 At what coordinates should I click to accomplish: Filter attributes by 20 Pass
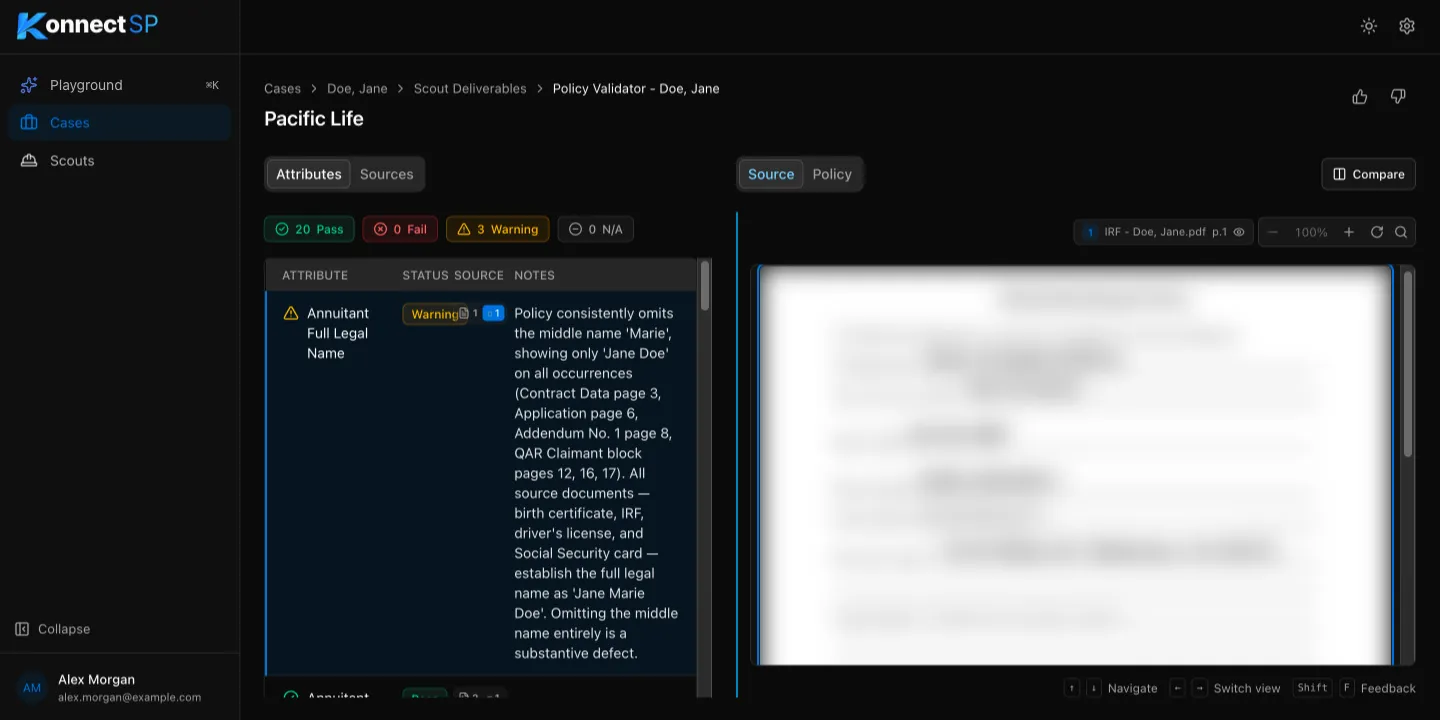[309, 229]
